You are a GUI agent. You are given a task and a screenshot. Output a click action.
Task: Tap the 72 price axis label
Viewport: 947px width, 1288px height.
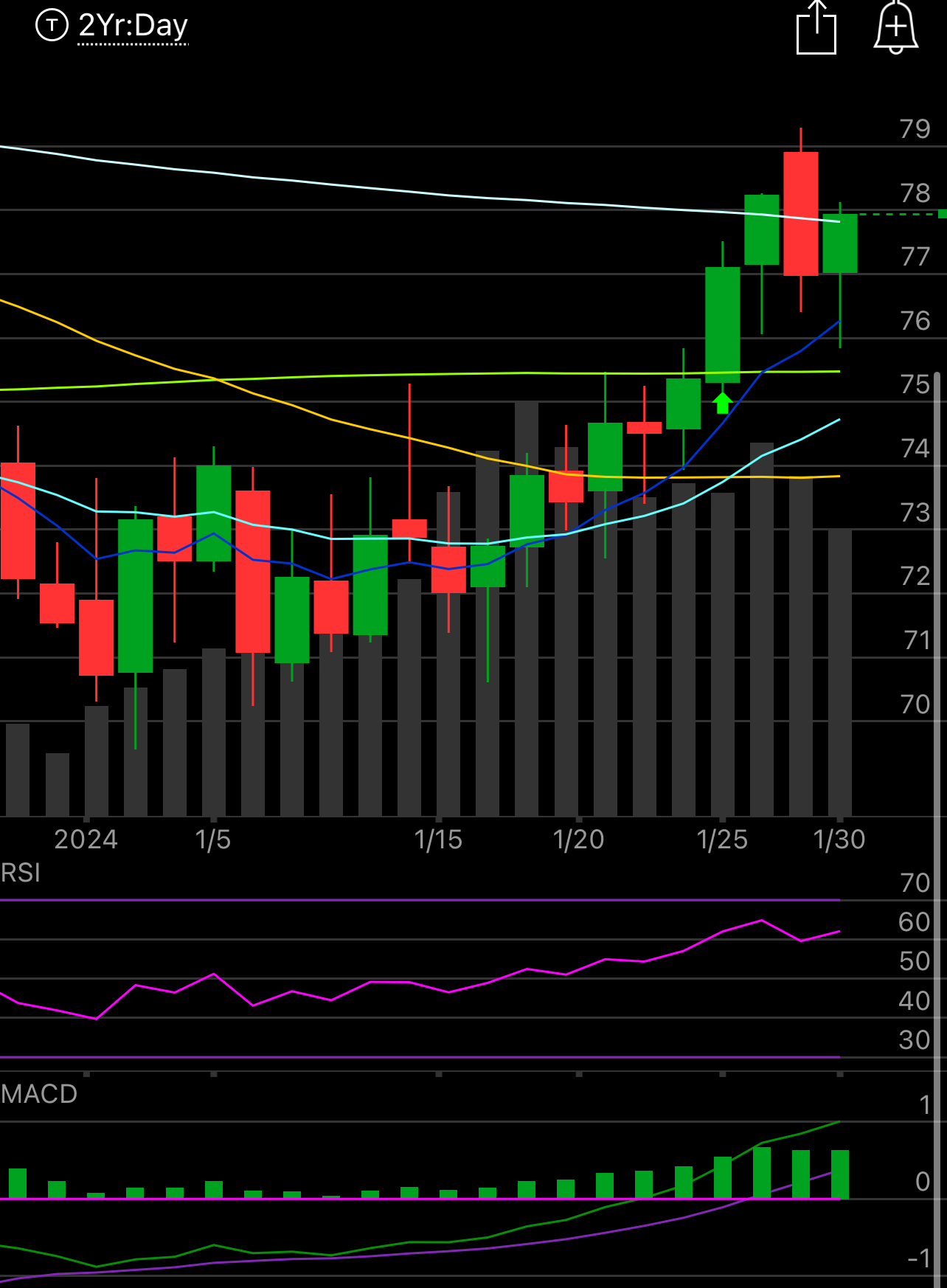pos(915,576)
